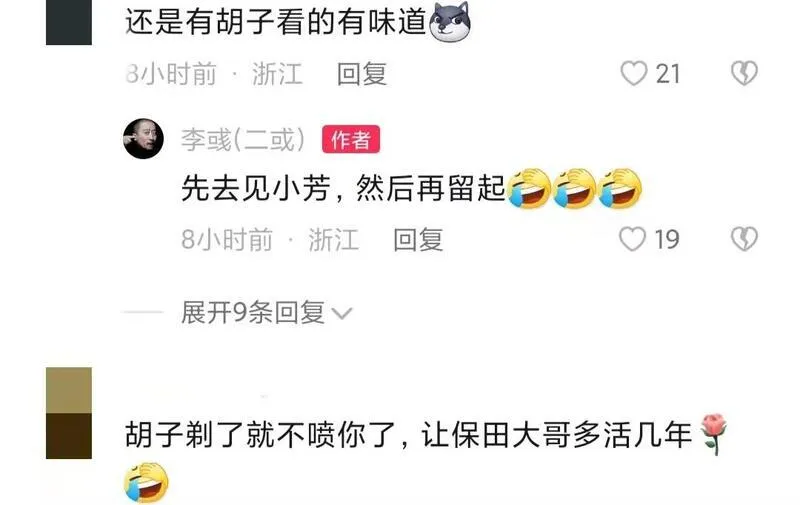Open the dark avatar of the top commenter
Screen dimensions: 800x505
[x=69, y=22]
